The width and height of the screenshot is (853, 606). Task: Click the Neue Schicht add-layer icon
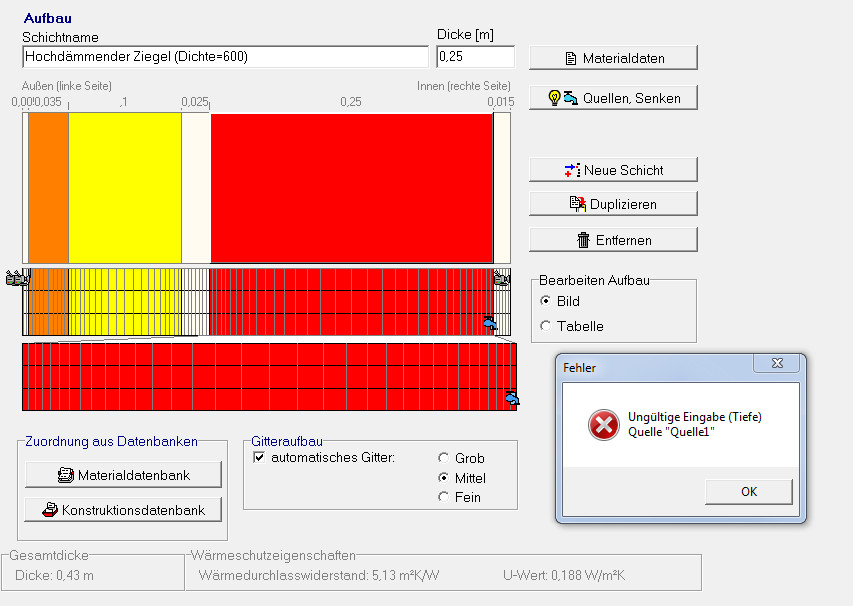click(x=572, y=170)
